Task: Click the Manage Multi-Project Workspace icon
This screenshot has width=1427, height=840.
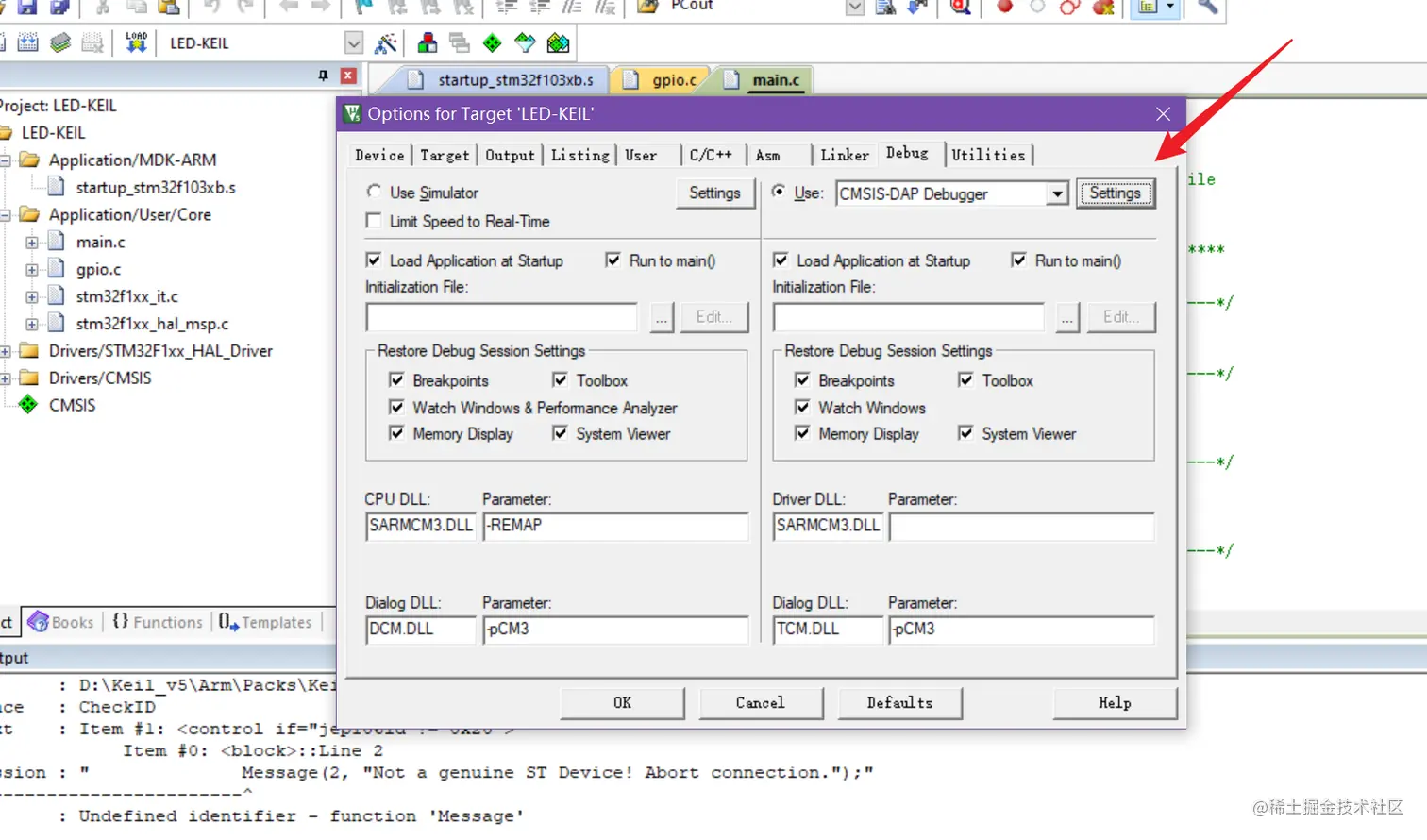Action: [x=460, y=43]
